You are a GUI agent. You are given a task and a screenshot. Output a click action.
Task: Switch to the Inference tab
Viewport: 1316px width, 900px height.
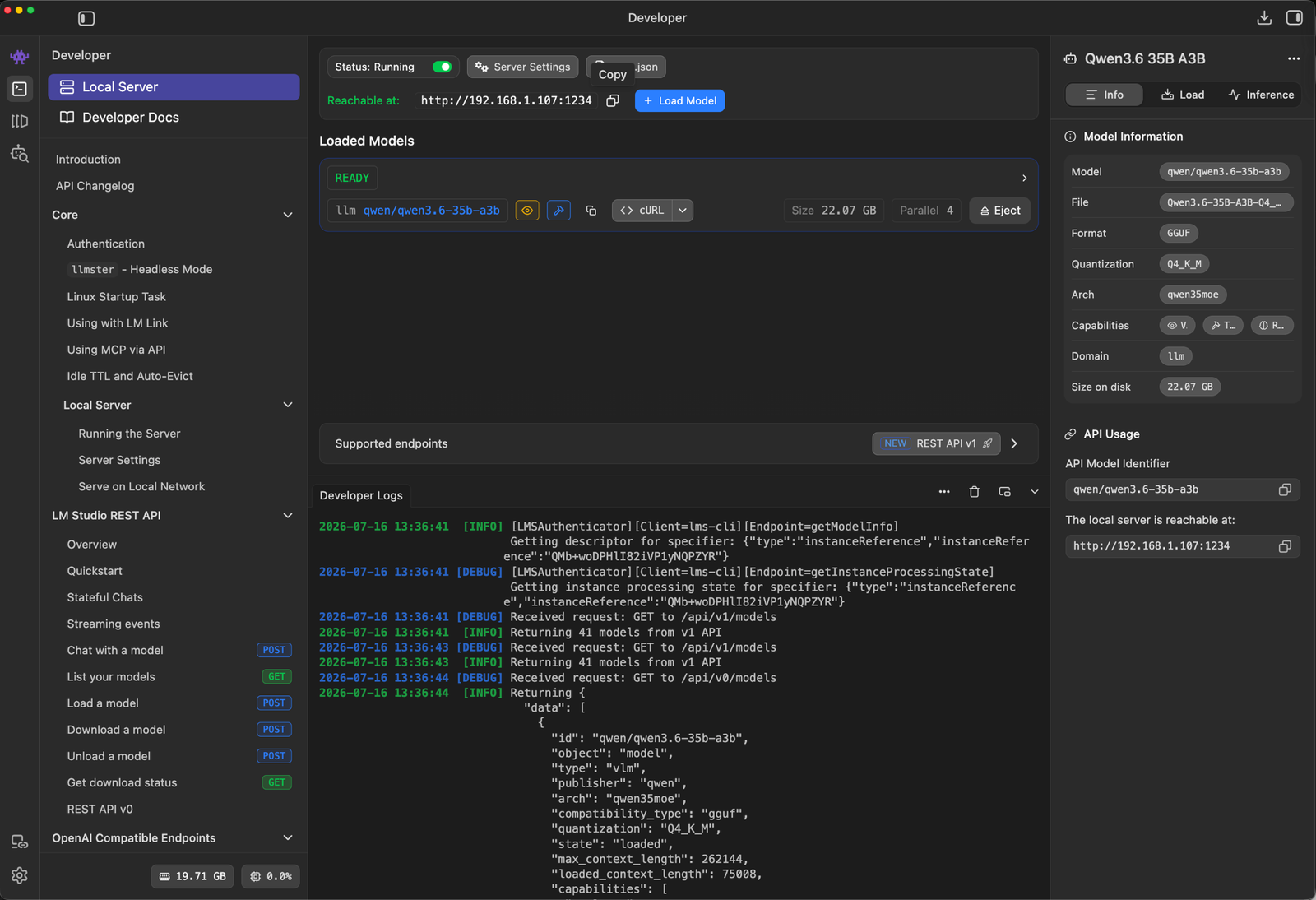coord(1261,95)
